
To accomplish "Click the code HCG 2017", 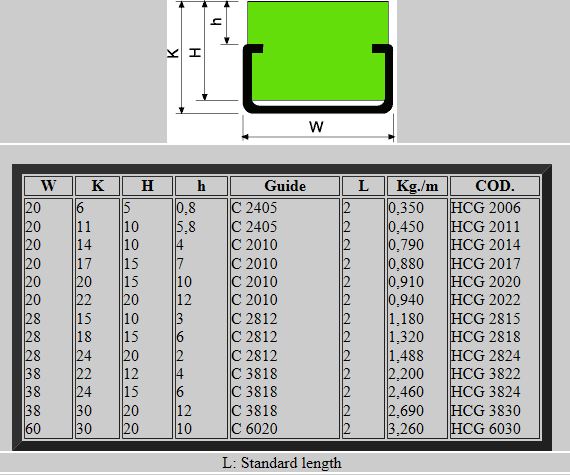I will (486, 264).
